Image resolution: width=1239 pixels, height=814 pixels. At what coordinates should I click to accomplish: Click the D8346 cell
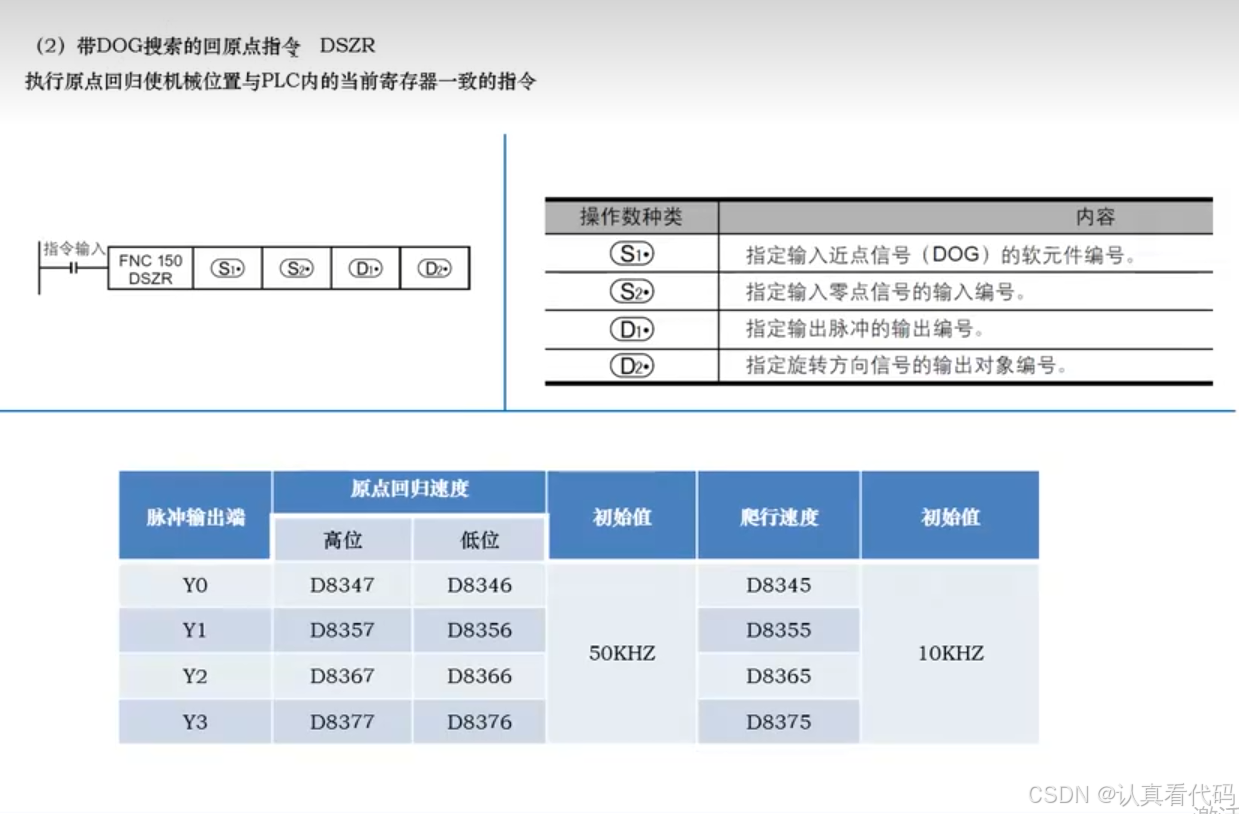click(x=479, y=585)
